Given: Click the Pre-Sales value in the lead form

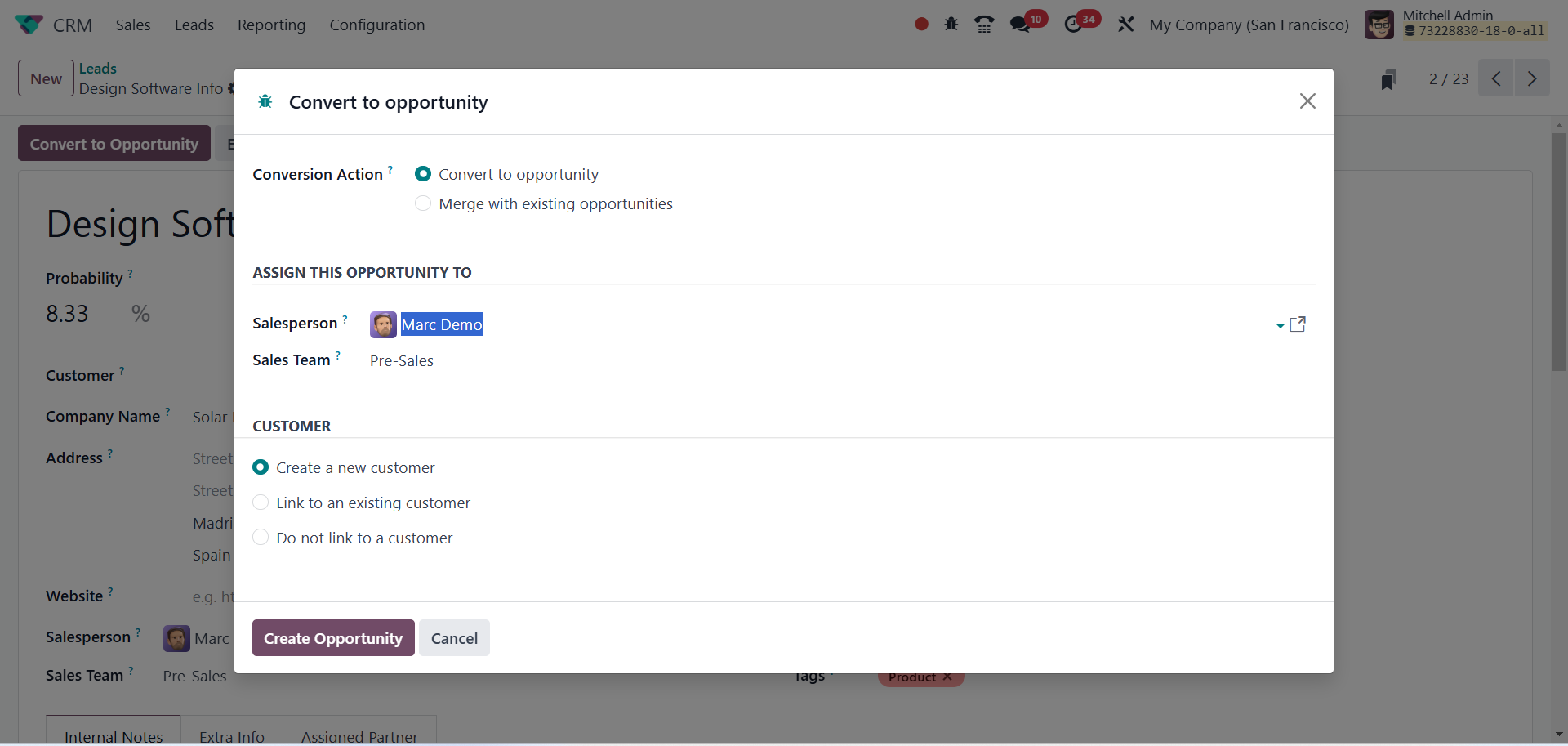Looking at the screenshot, I should [x=195, y=676].
